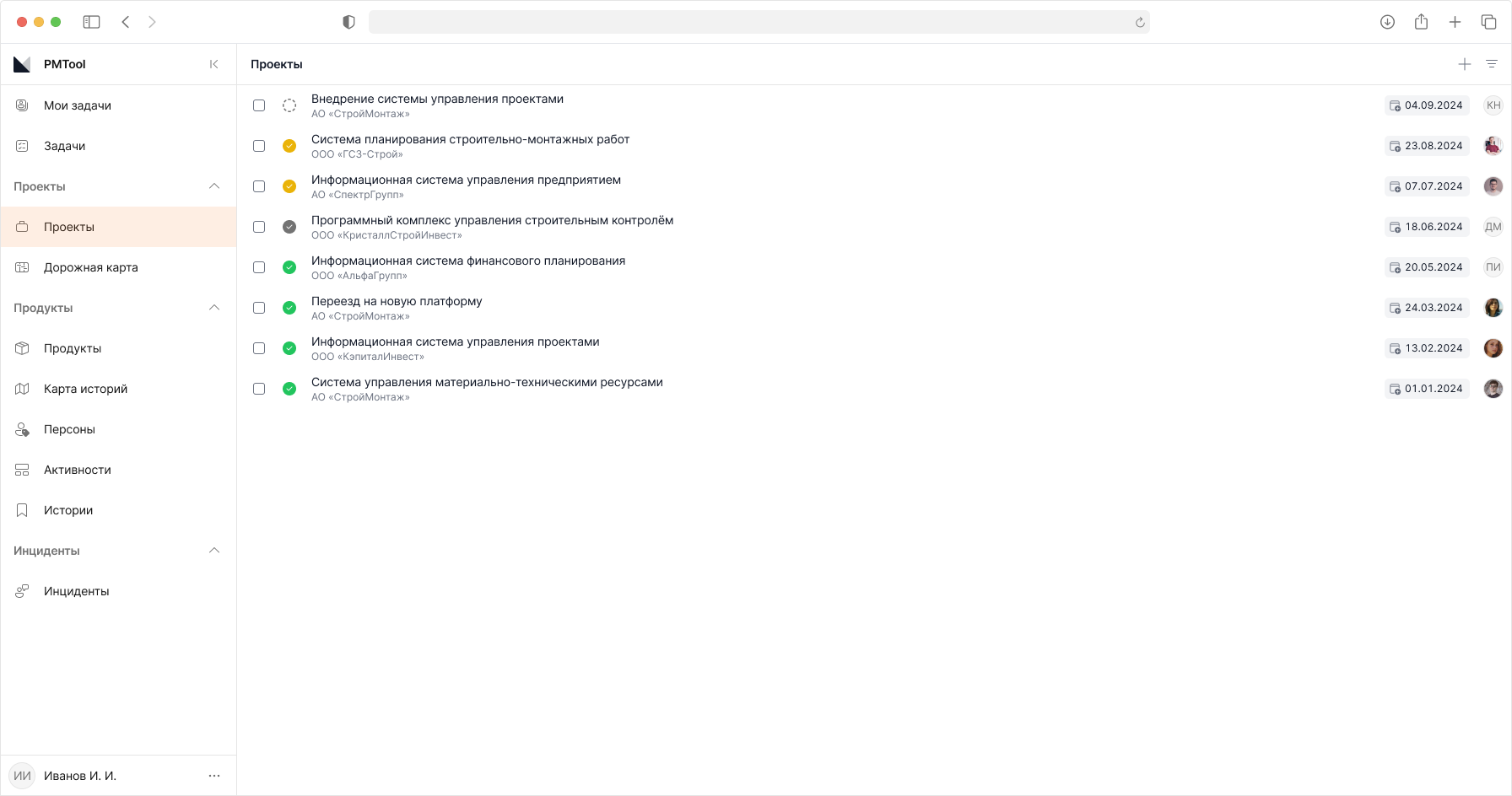Screen dimensions: 1512x796
Task: Collapse the Продукты section chevron
Action: click(214, 308)
